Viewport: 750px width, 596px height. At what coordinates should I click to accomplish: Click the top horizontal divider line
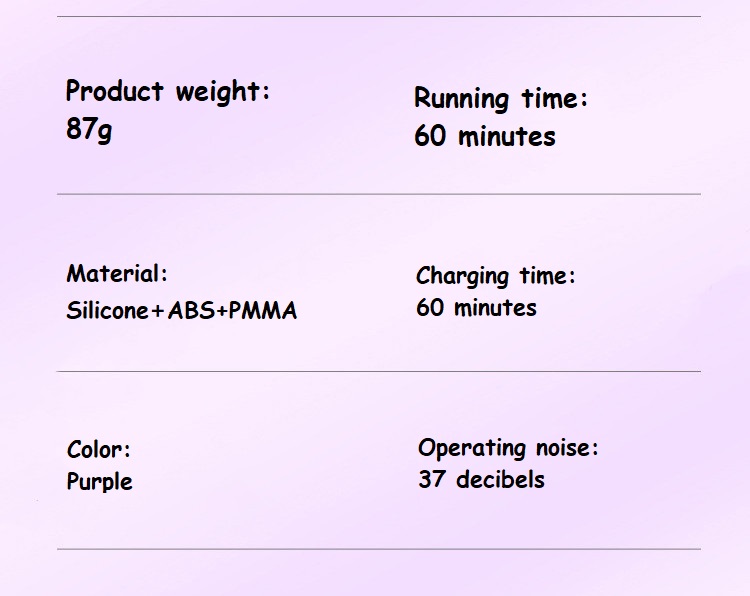(379, 17)
